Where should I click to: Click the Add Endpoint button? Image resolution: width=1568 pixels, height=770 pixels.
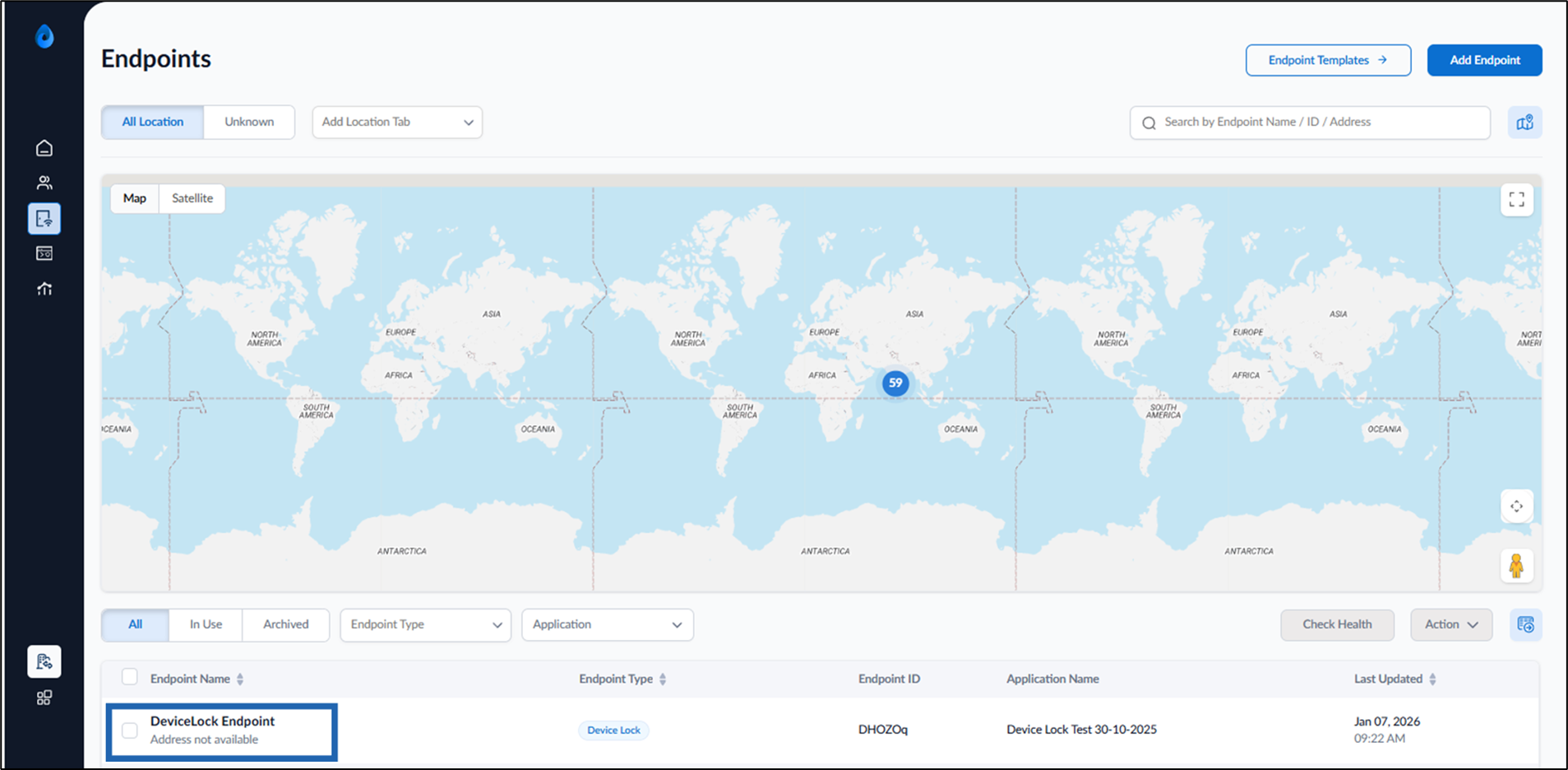coord(1484,60)
